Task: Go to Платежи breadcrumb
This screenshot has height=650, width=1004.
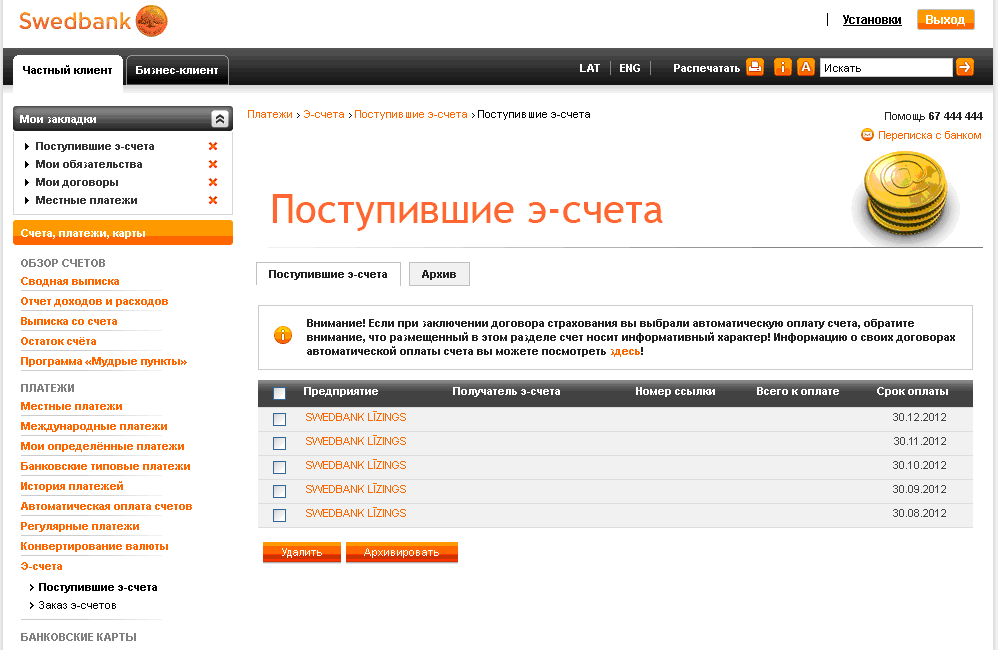Action: [270, 115]
